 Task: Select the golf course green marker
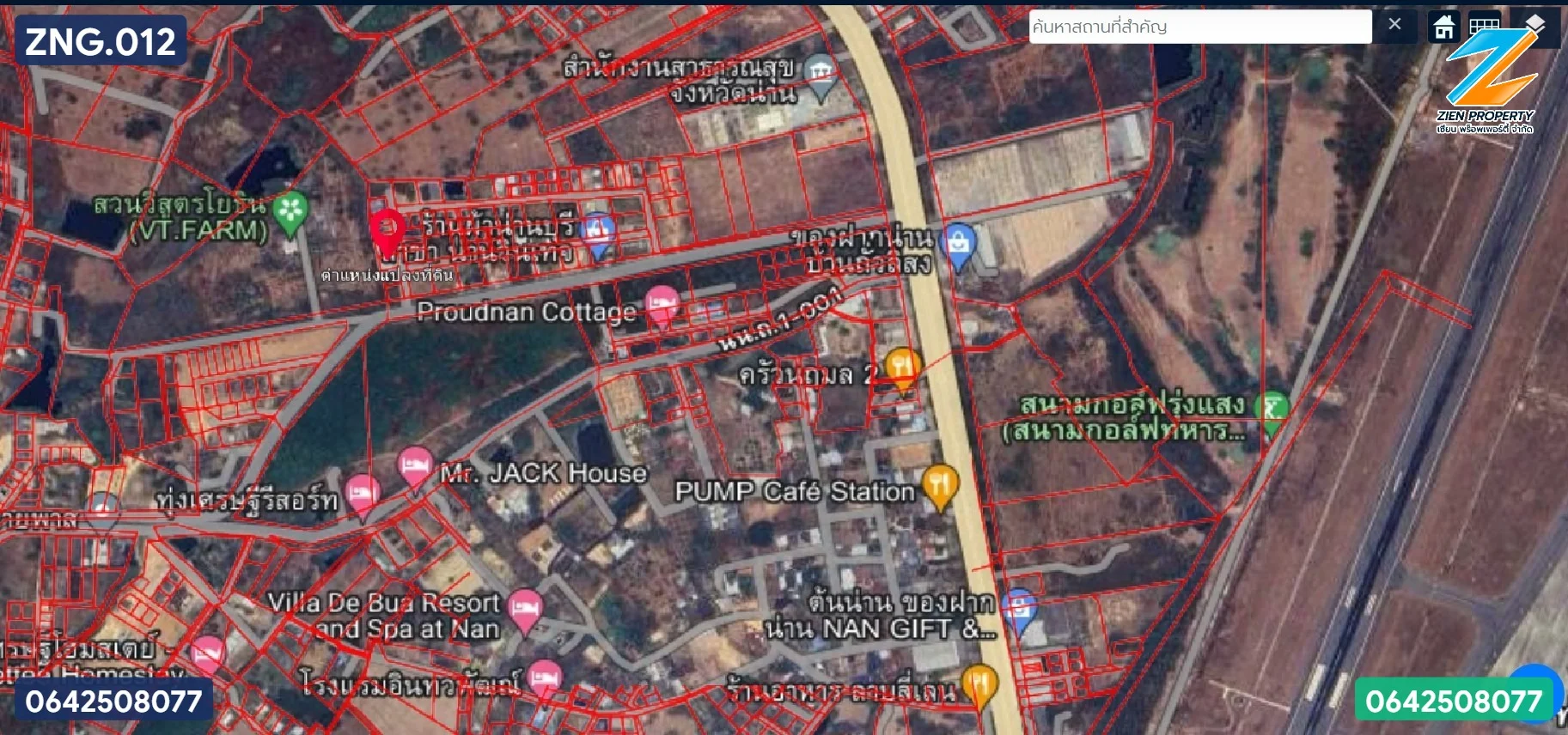tap(1272, 410)
